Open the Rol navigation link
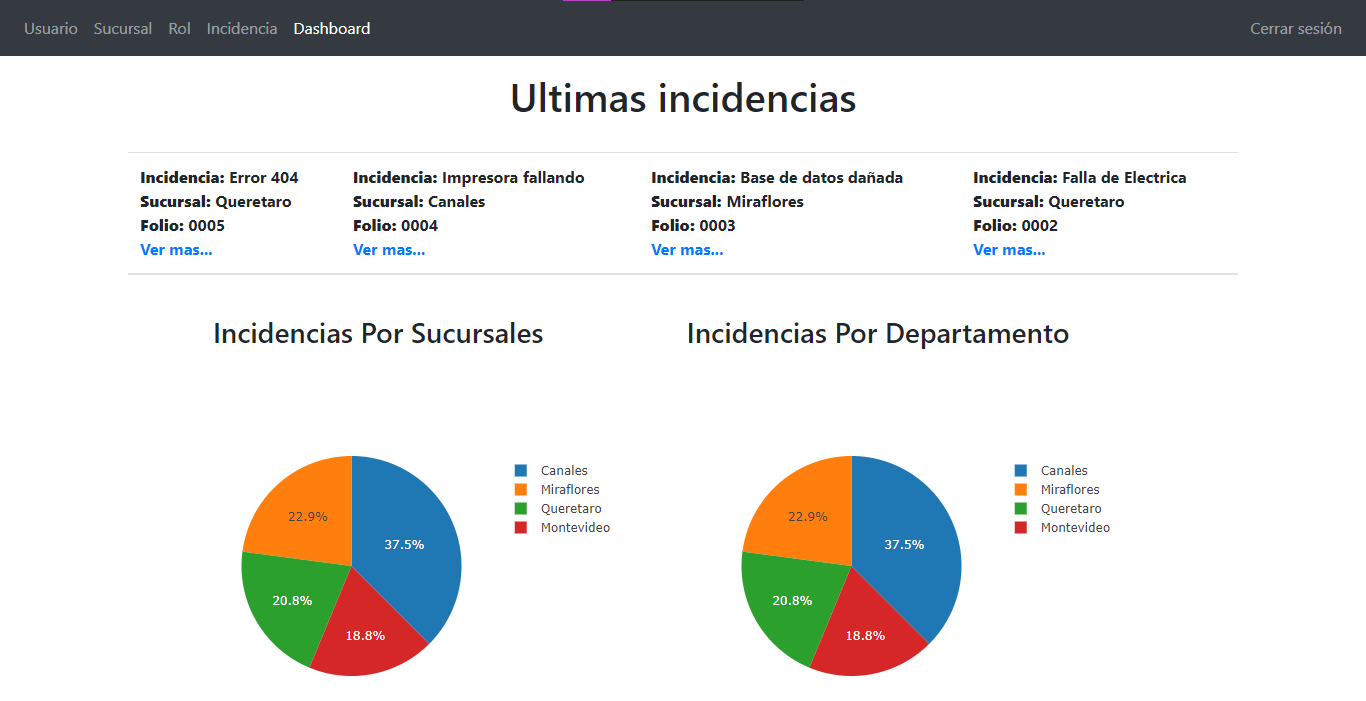Screen dimensions: 1366x701 (179, 29)
